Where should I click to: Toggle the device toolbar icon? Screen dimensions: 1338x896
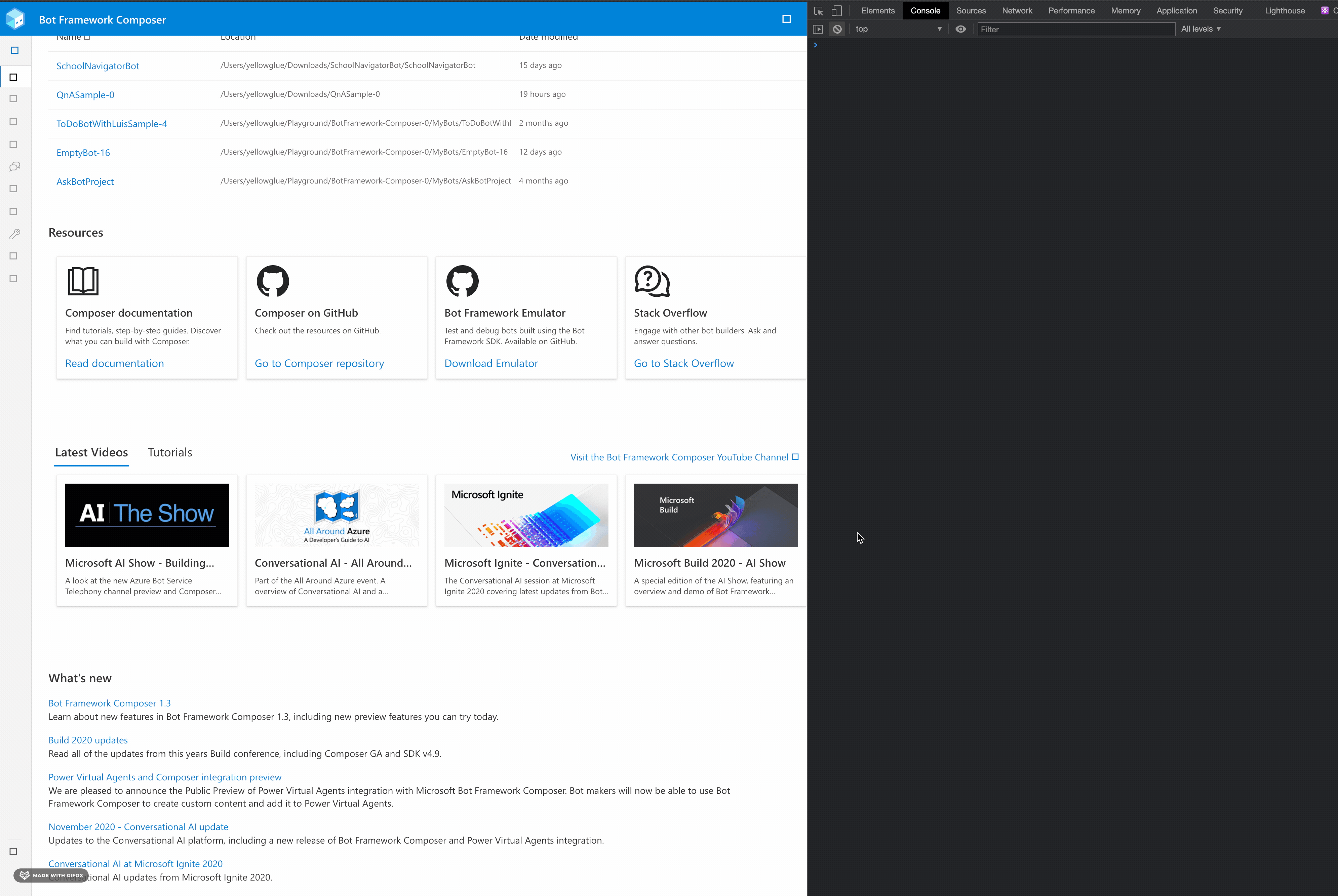(837, 11)
